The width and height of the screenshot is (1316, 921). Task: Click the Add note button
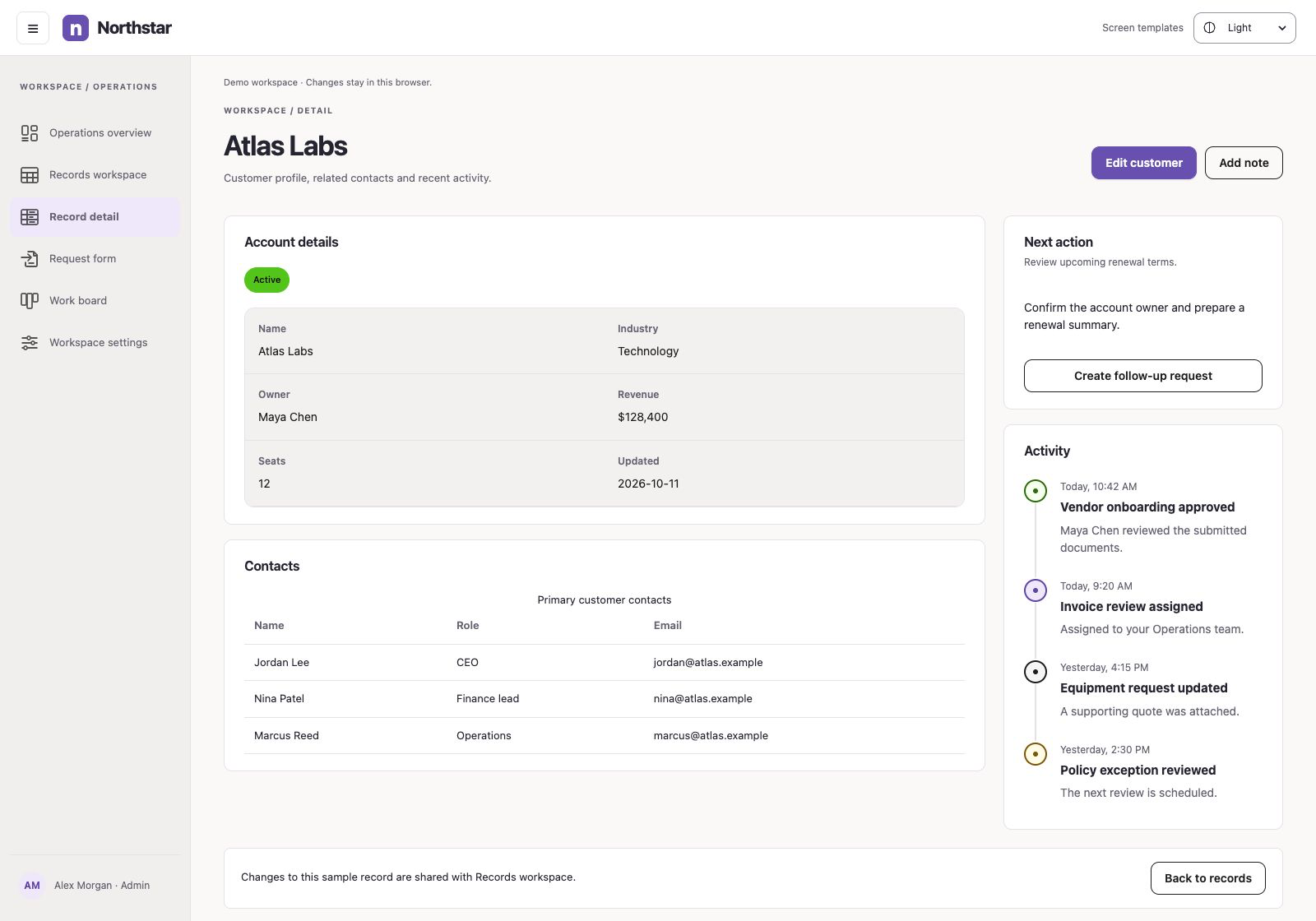click(x=1244, y=163)
